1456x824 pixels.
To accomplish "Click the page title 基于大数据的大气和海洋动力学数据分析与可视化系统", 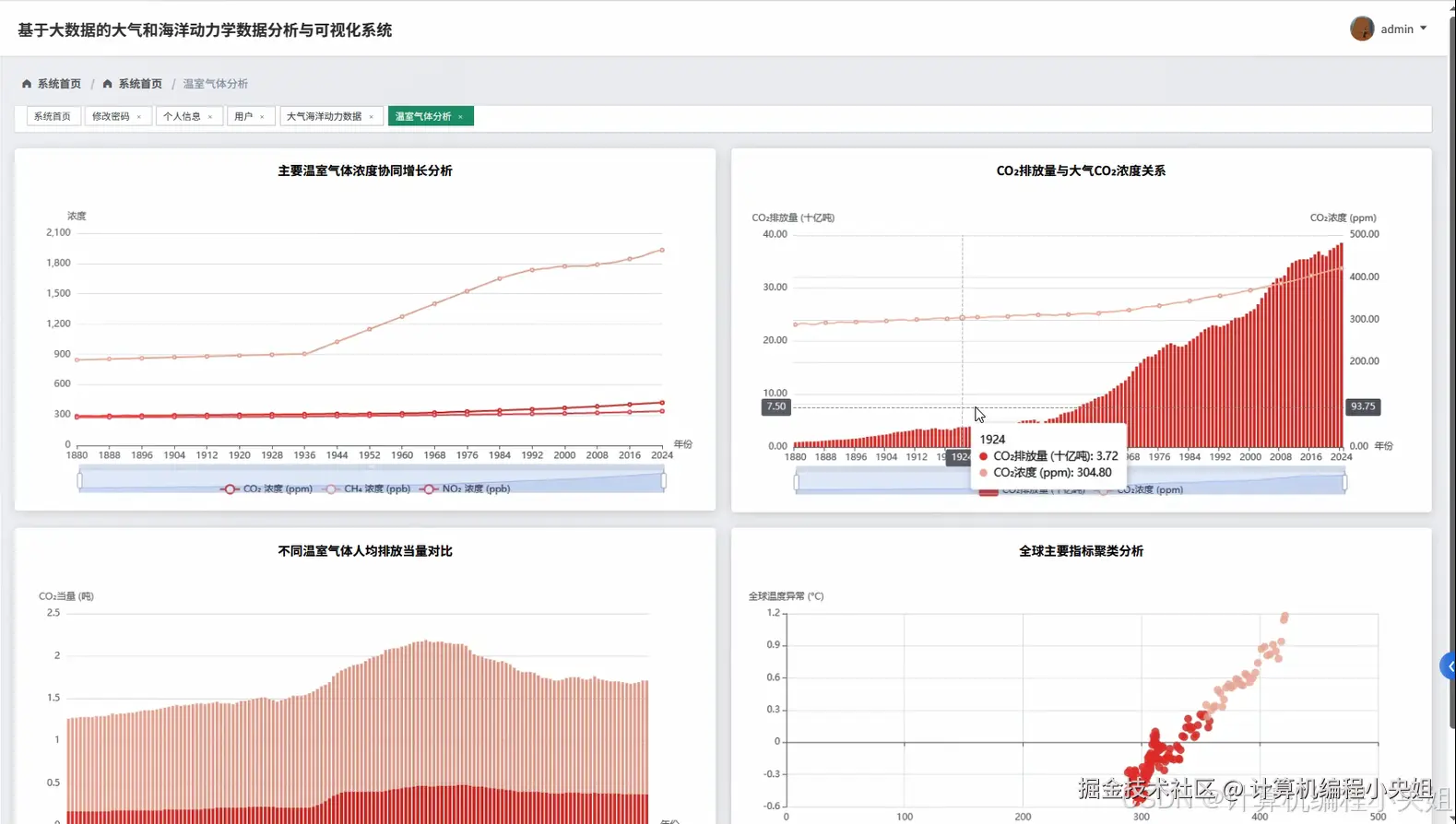I will click(x=205, y=30).
